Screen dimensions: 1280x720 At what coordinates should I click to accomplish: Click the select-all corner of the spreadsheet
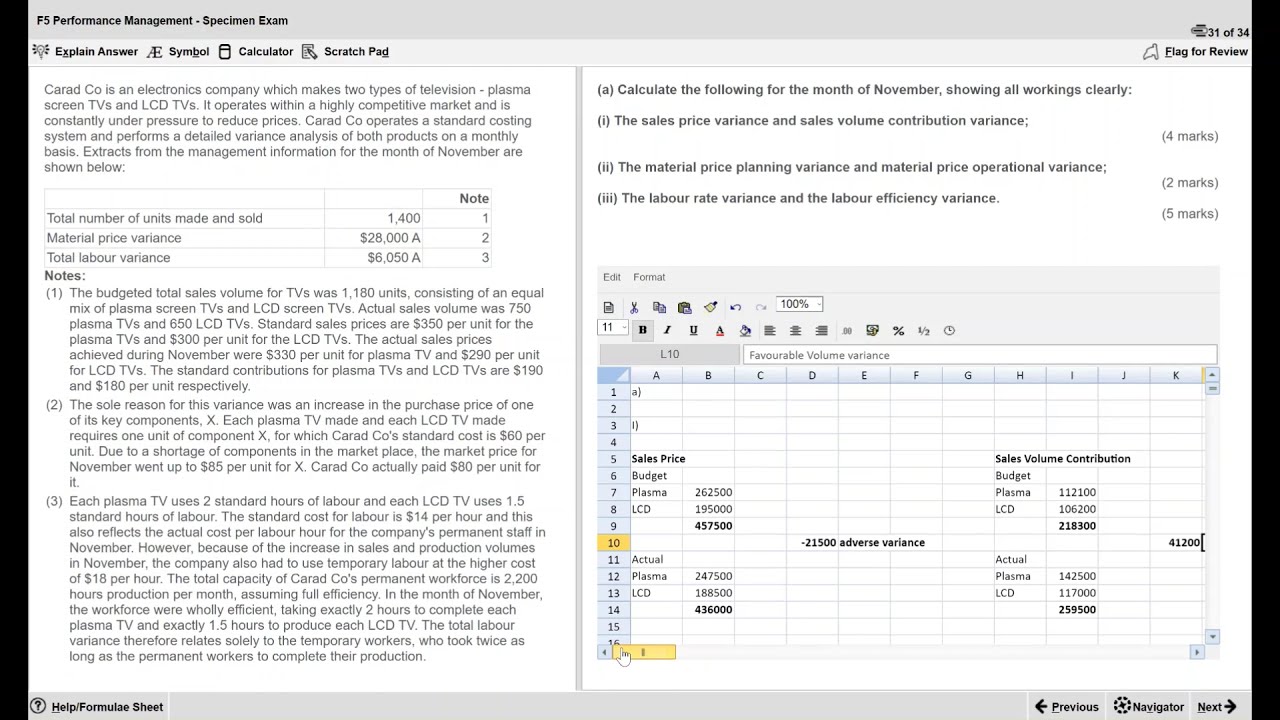coord(613,375)
